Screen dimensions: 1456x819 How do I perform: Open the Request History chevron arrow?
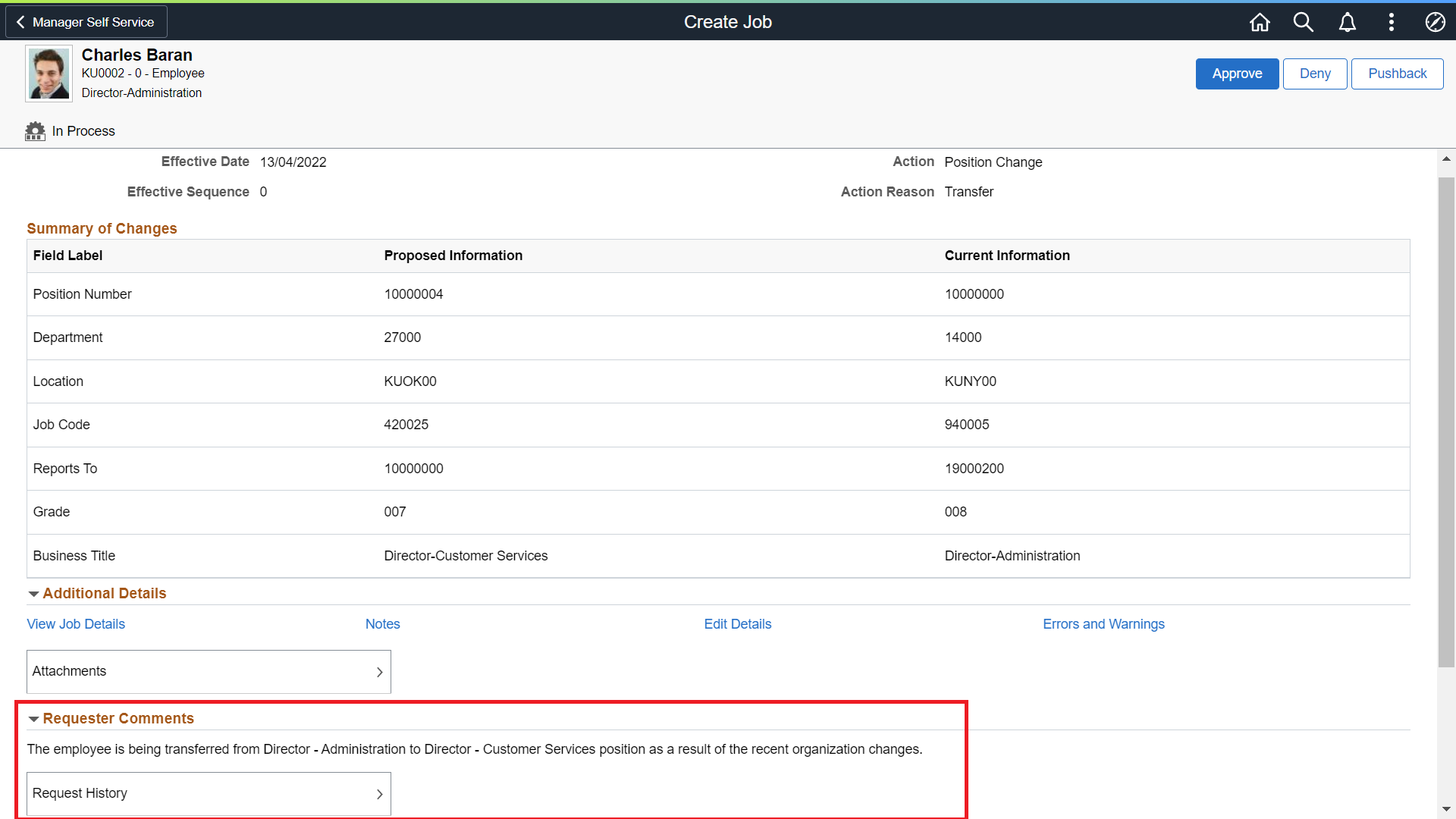click(x=379, y=793)
